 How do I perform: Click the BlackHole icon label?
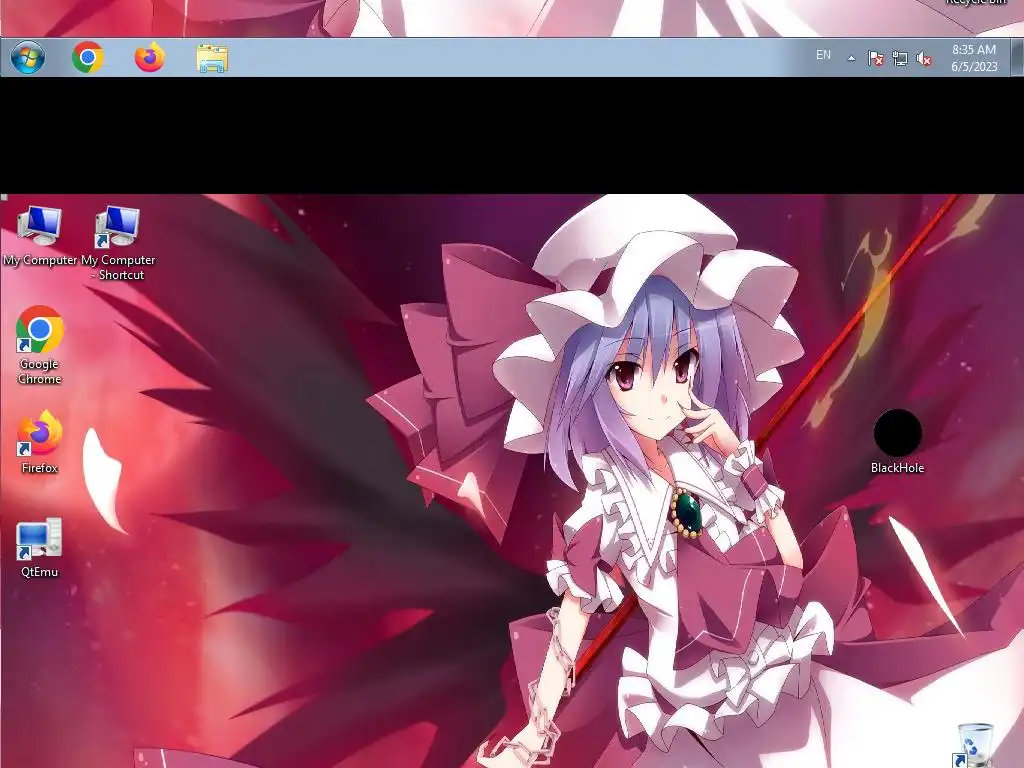tap(897, 468)
